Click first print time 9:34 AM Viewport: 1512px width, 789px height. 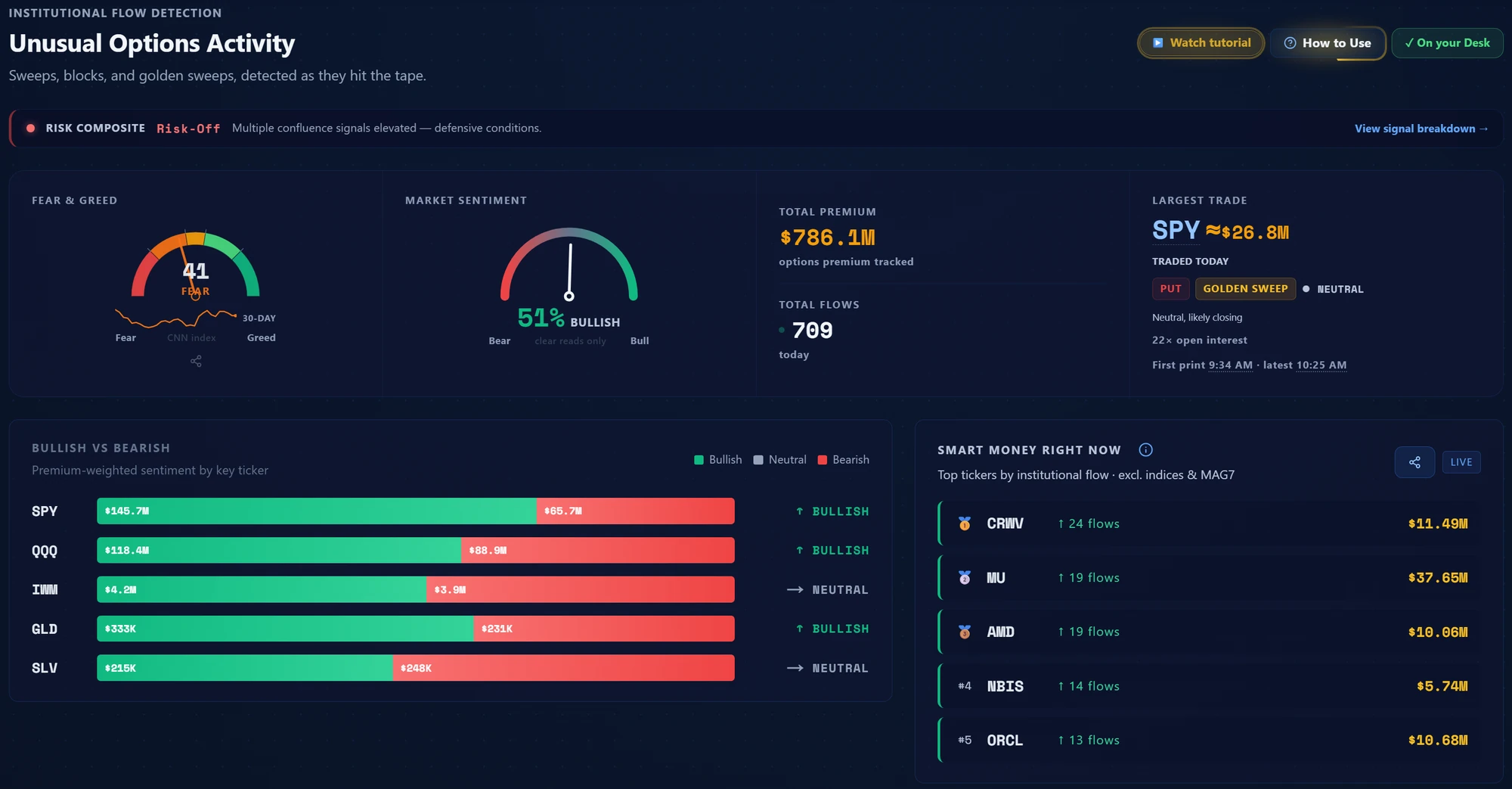pyautogui.click(x=1230, y=365)
